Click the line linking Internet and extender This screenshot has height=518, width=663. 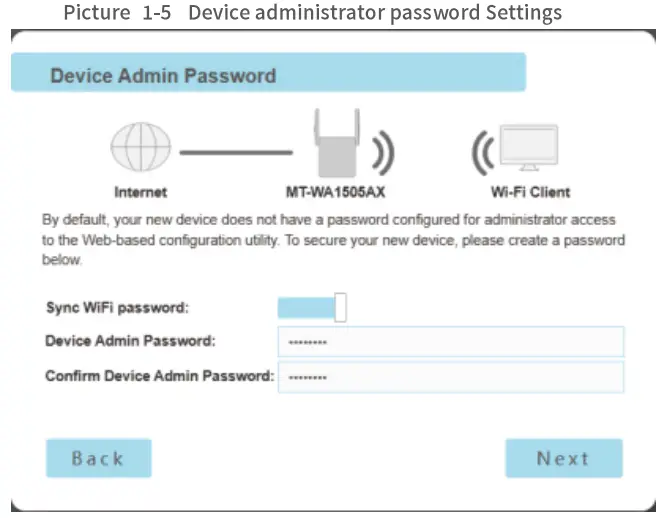point(236,154)
